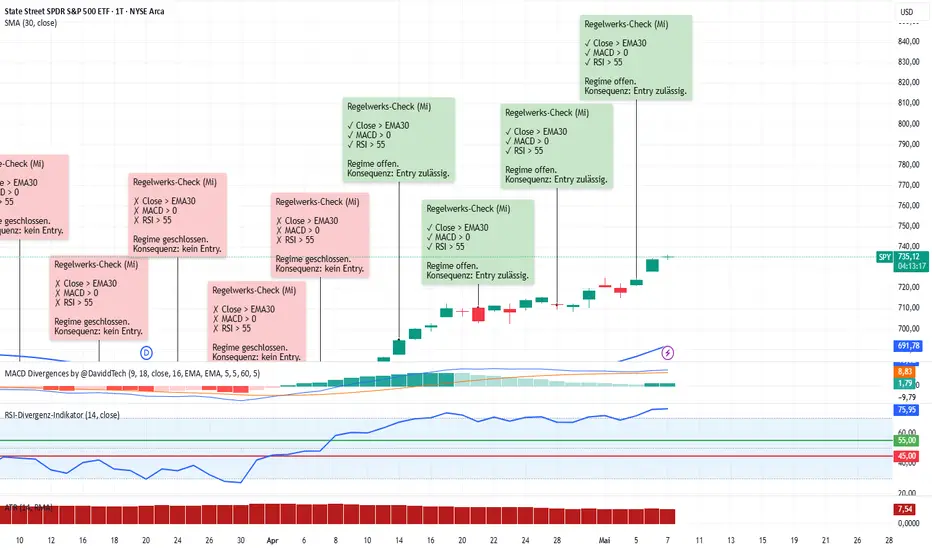932x550 pixels.
Task: Click the date label 14 on the time axis
Action: pyautogui.click(x=399, y=540)
